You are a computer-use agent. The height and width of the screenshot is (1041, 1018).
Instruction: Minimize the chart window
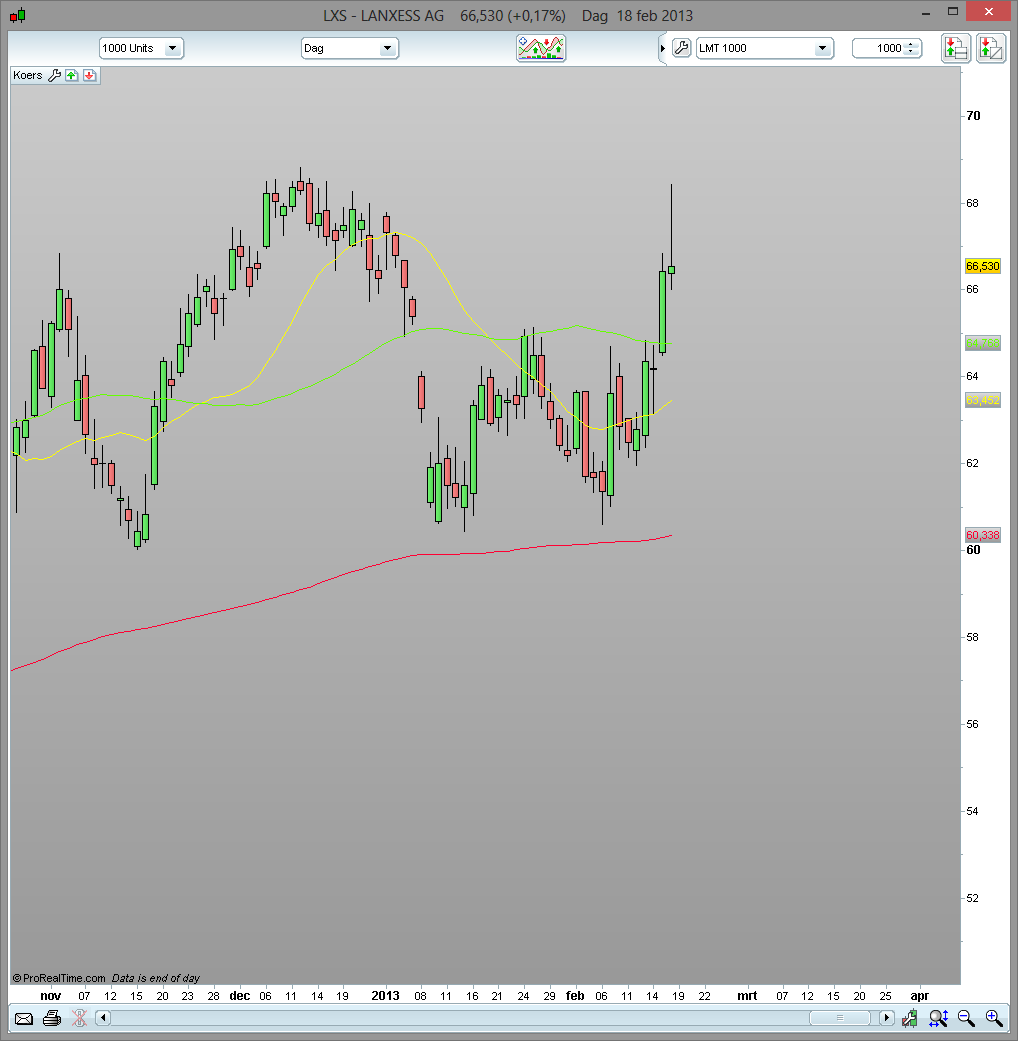point(926,12)
